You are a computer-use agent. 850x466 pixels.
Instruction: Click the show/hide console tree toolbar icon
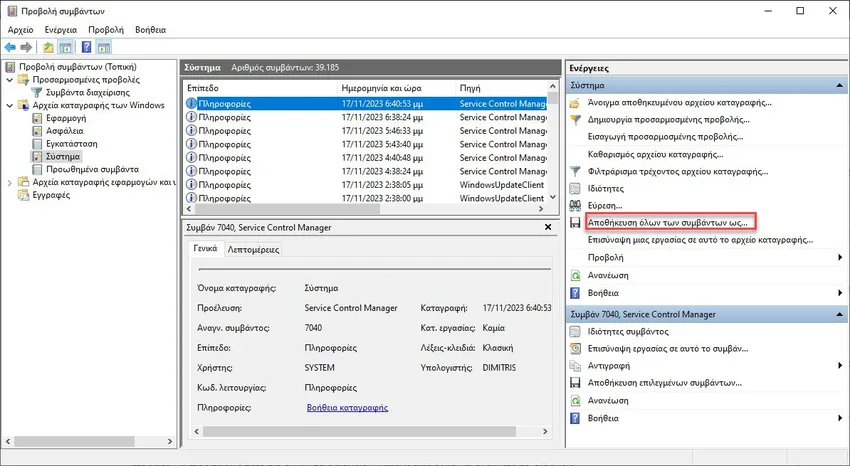coord(66,48)
